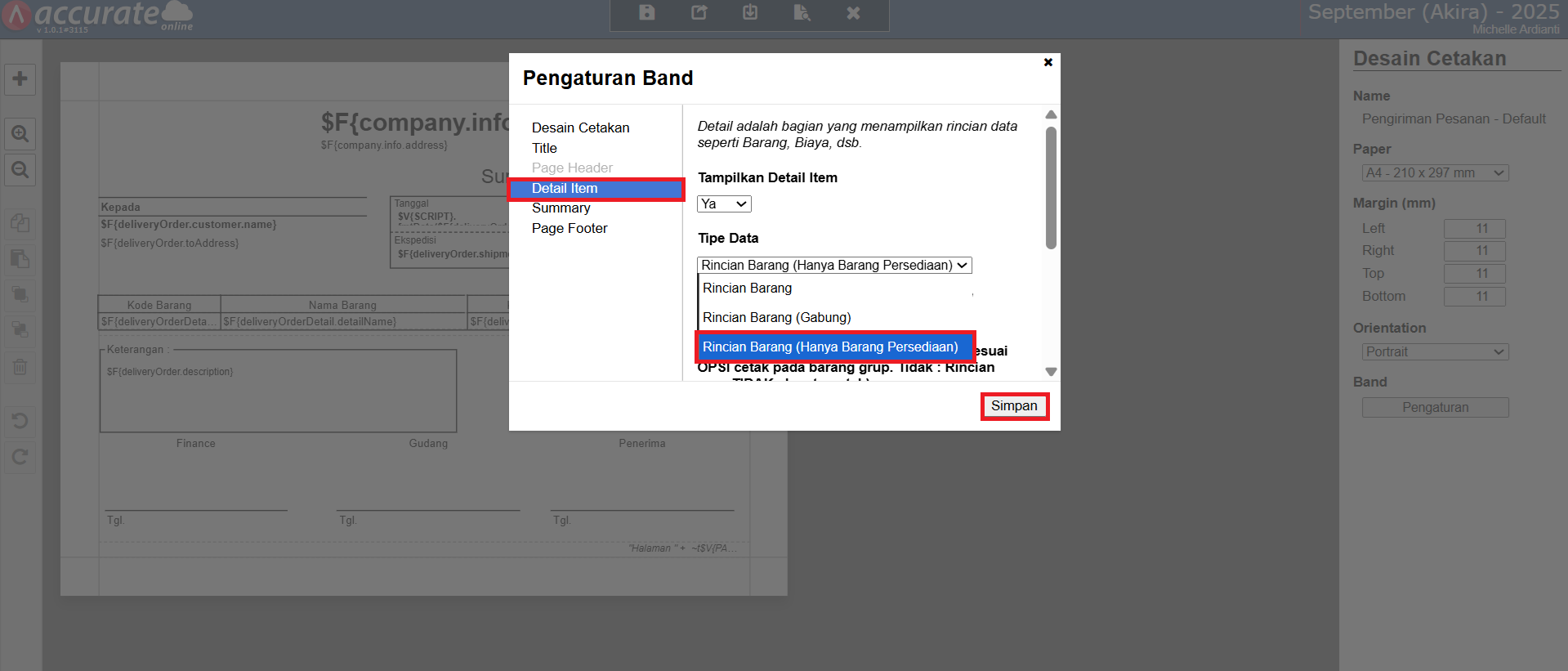Open the Orientation Portrait dropdown

click(1435, 352)
